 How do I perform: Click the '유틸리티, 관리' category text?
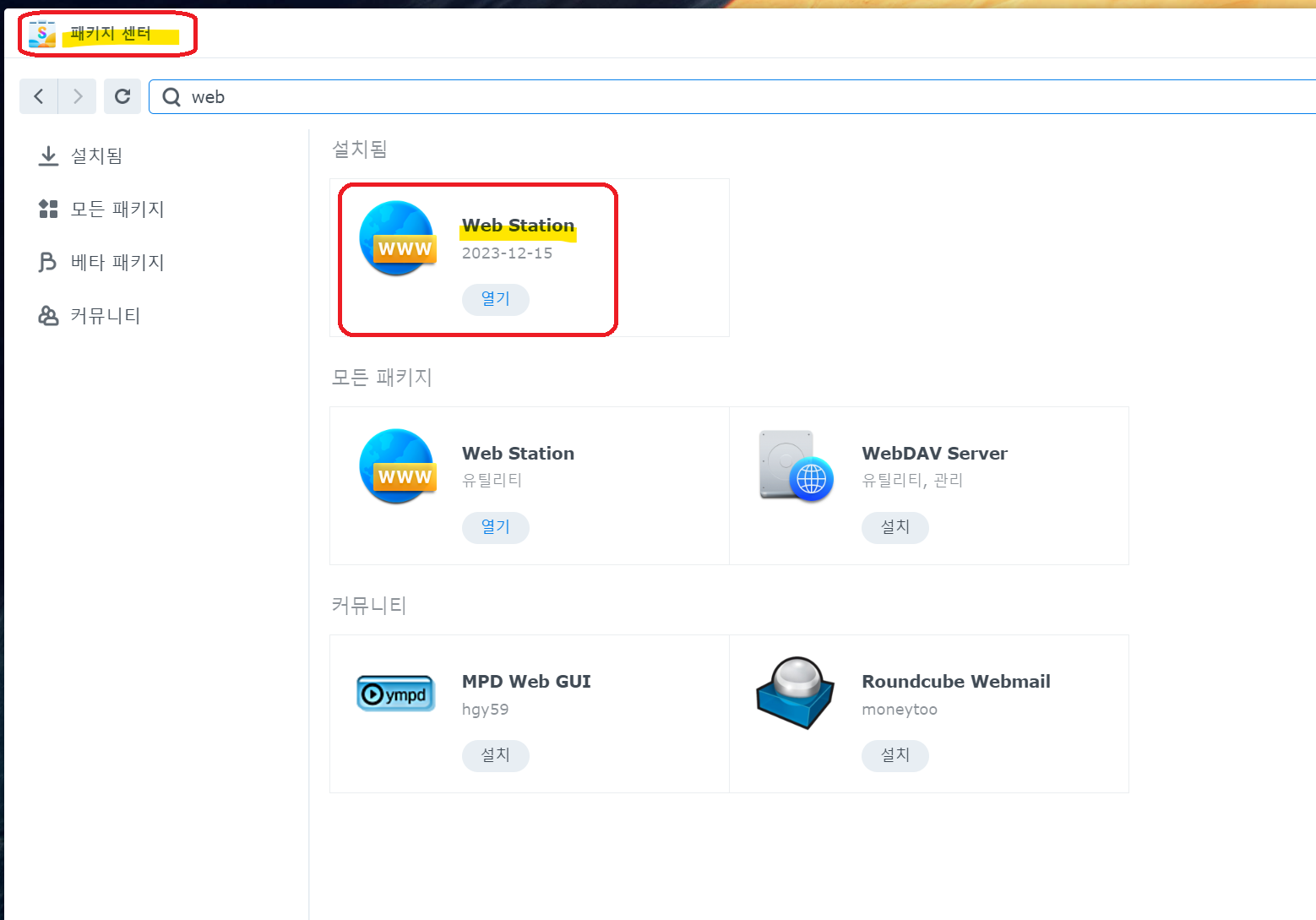[912, 481]
